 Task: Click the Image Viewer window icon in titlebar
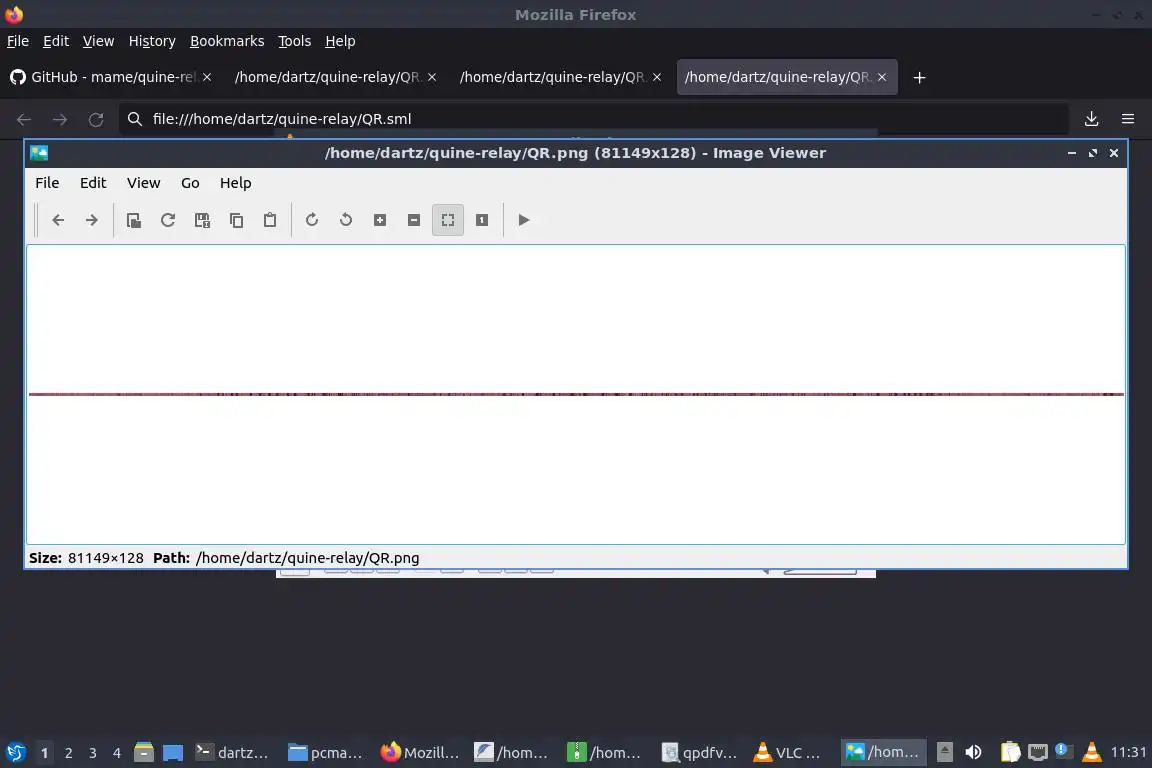click(x=39, y=153)
